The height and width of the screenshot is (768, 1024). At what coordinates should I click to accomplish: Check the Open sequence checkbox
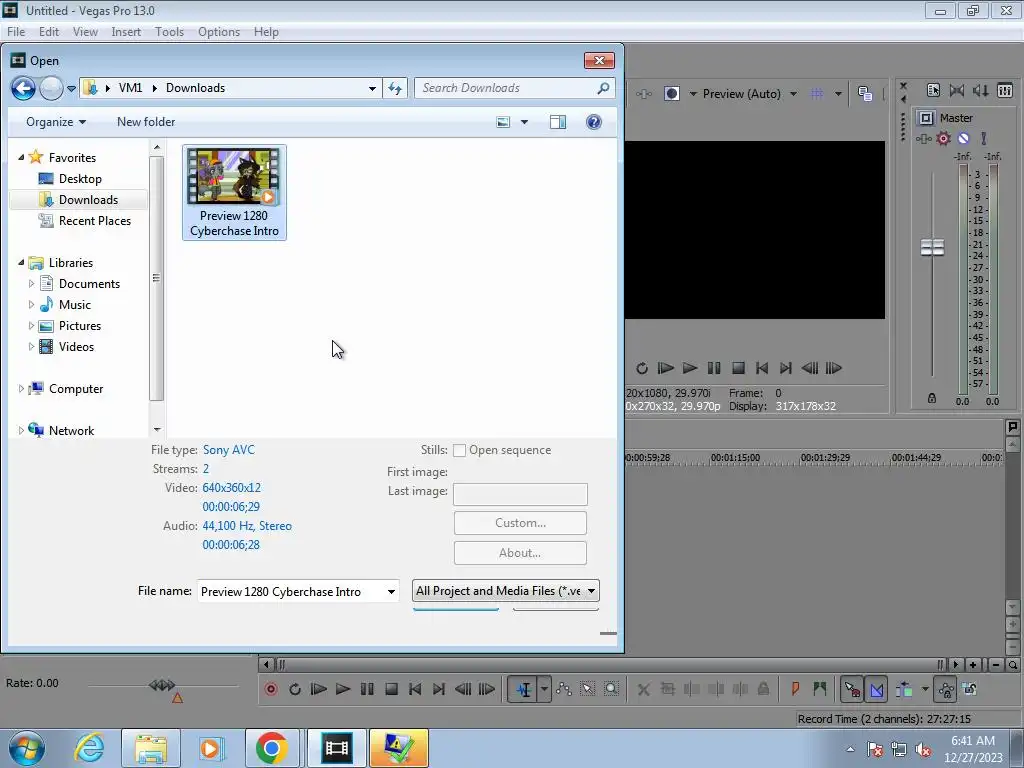pyautogui.click(x=460, y=450)
